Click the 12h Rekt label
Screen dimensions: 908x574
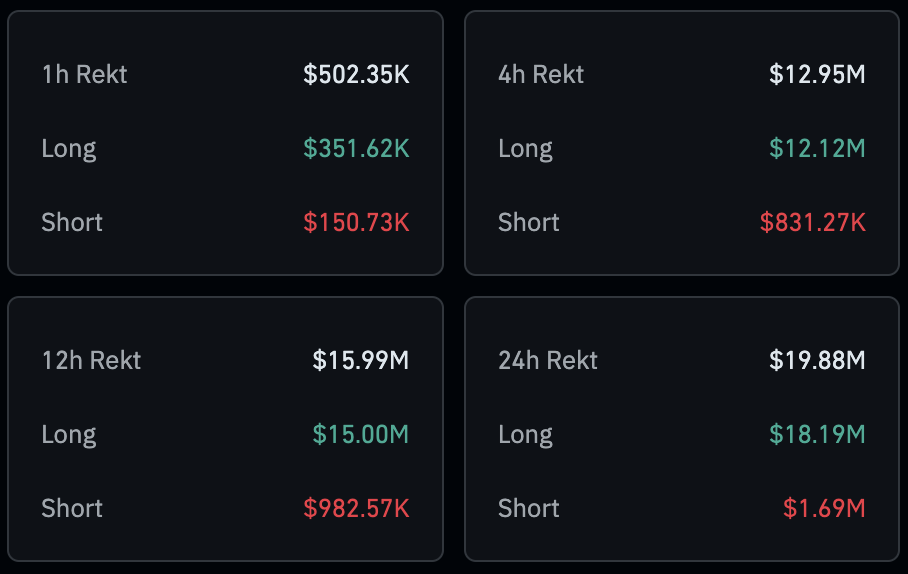(91, 360)
